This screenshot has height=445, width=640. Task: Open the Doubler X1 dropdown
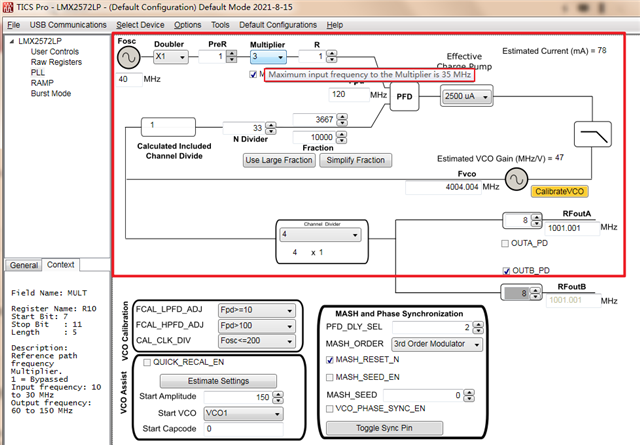tap(171, 56)
